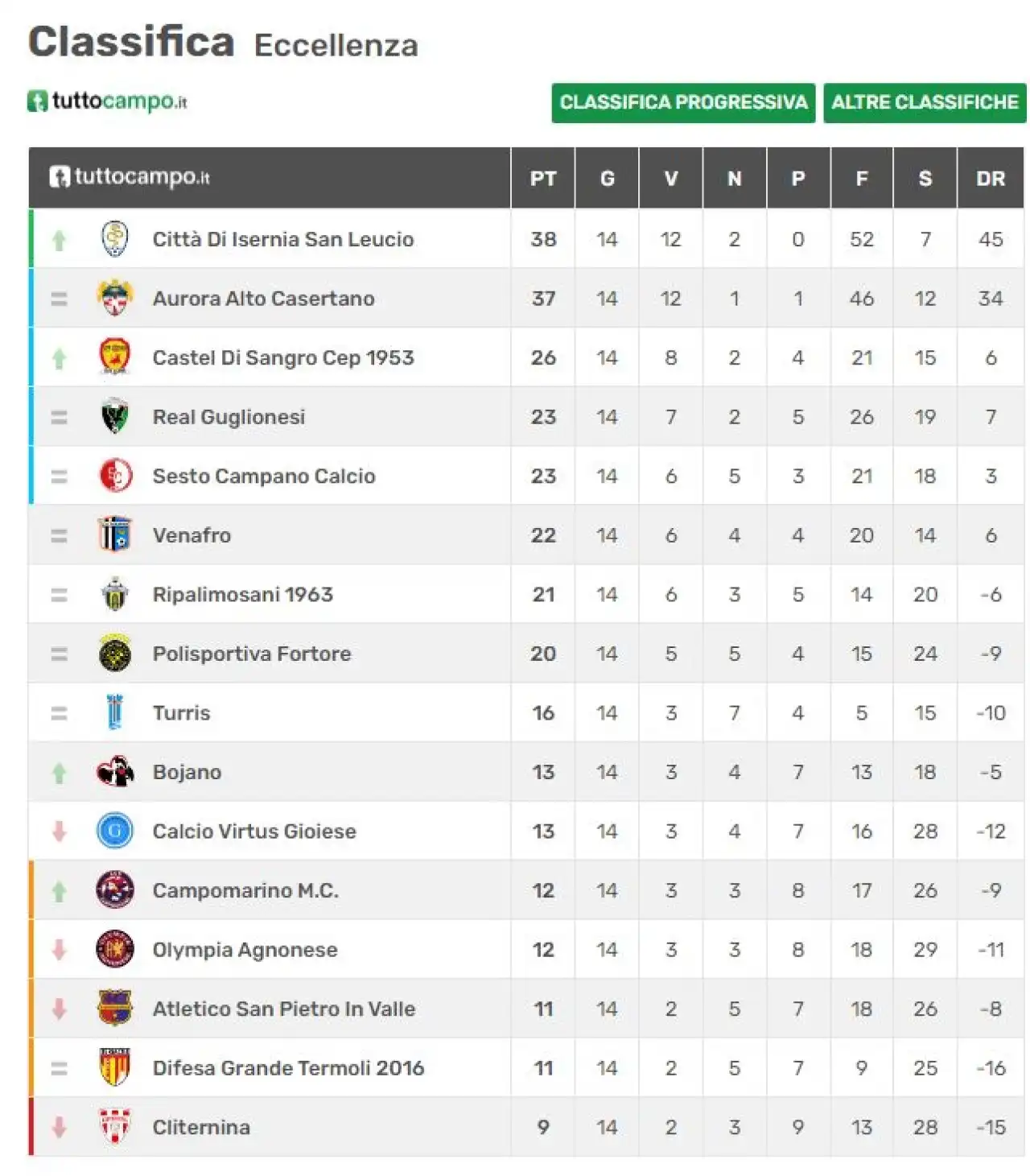Click the tuttocampo.it logo in table header
This screenshot has width=1030, height=1176.
point(130,177)
